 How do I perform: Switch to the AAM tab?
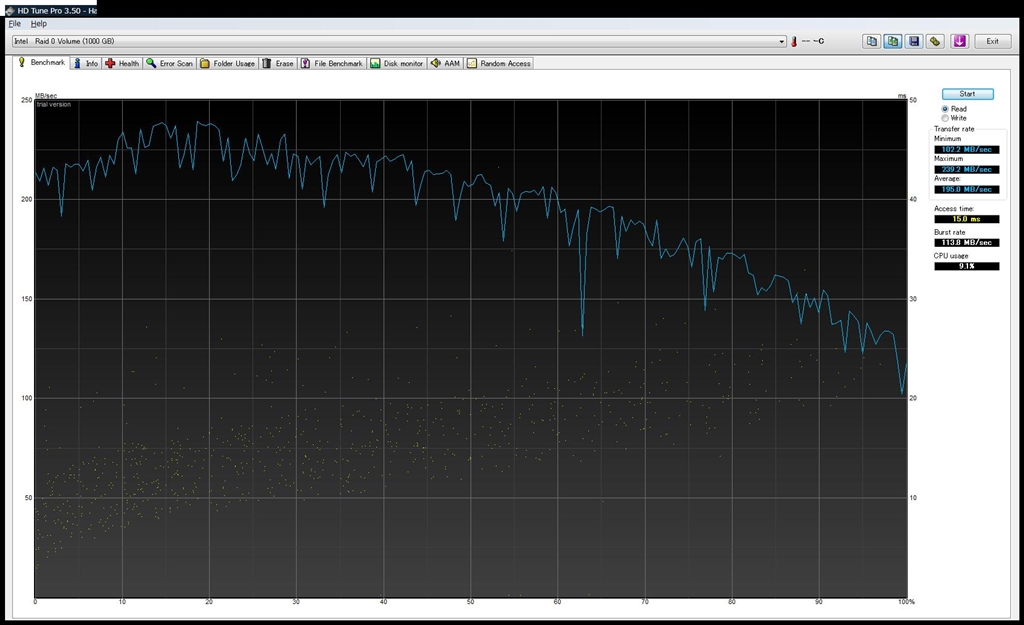[x=445, y=63]
